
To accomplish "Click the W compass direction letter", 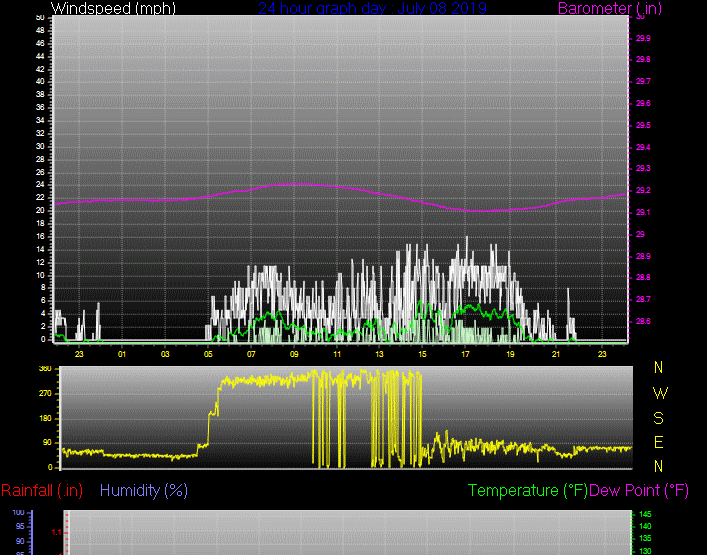I will click(x=658, y=392).
